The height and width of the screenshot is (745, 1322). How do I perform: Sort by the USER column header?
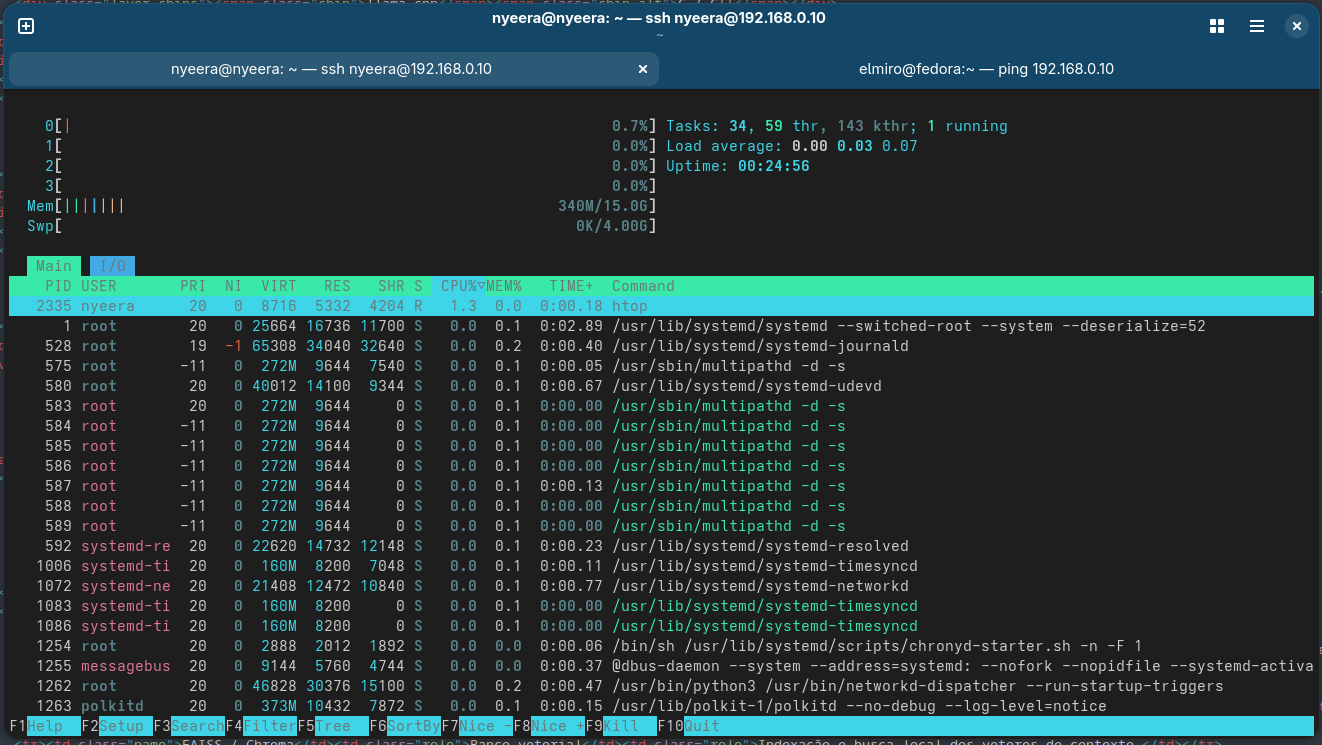pyautogui.click(x=100, y=286)
